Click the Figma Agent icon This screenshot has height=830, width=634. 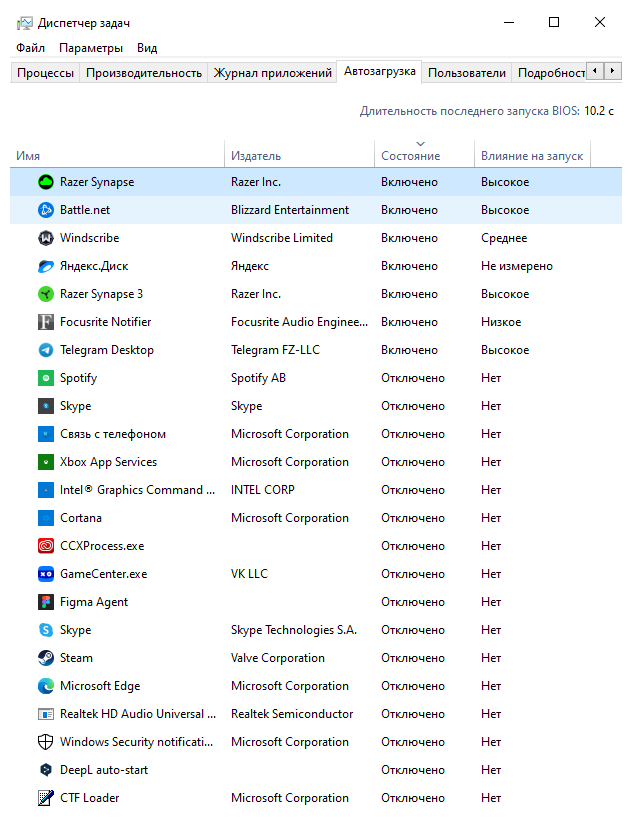(46, 602)
